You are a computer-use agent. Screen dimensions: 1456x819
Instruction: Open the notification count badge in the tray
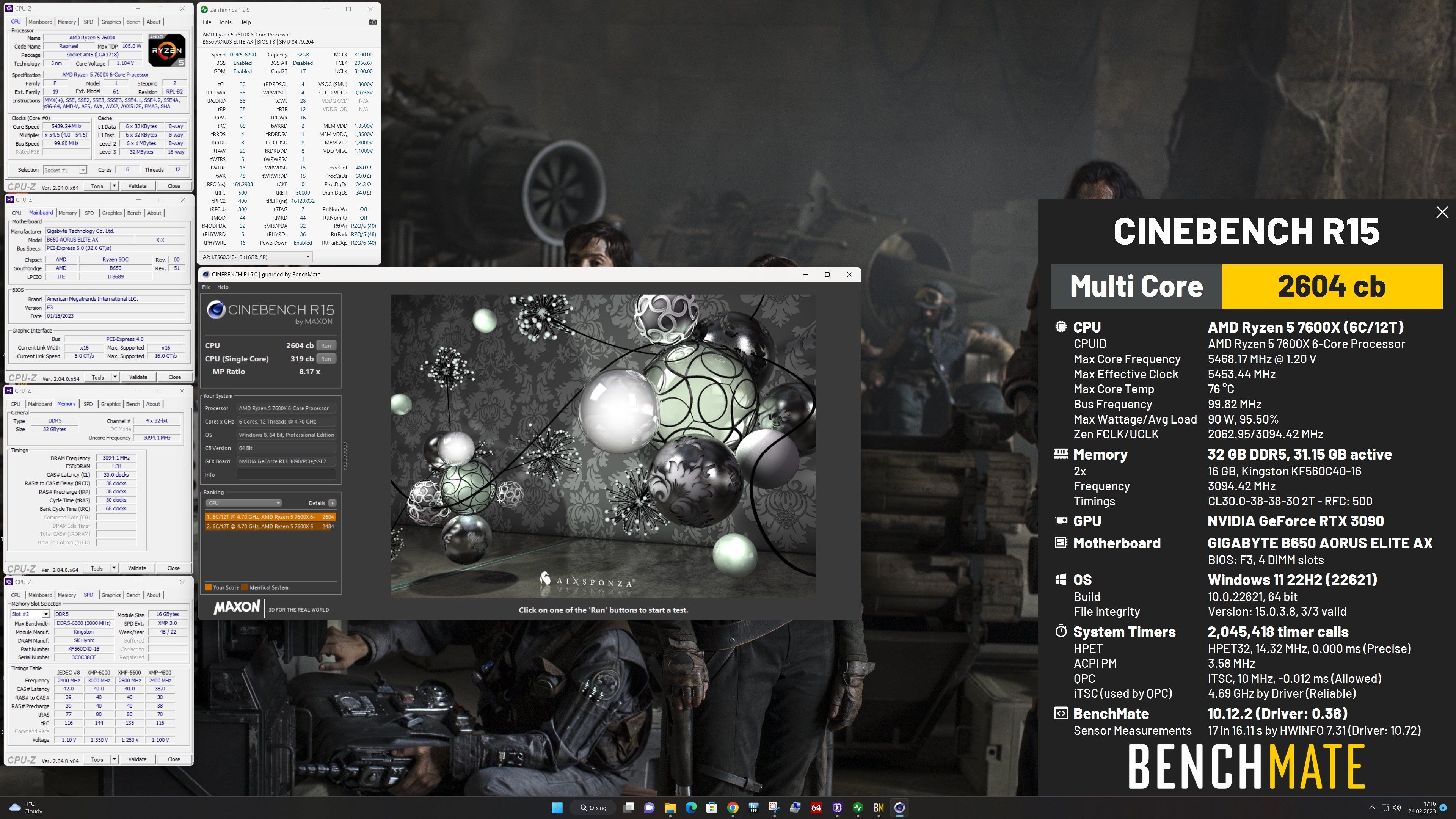pyautogui.click(x=1442, y=808)
